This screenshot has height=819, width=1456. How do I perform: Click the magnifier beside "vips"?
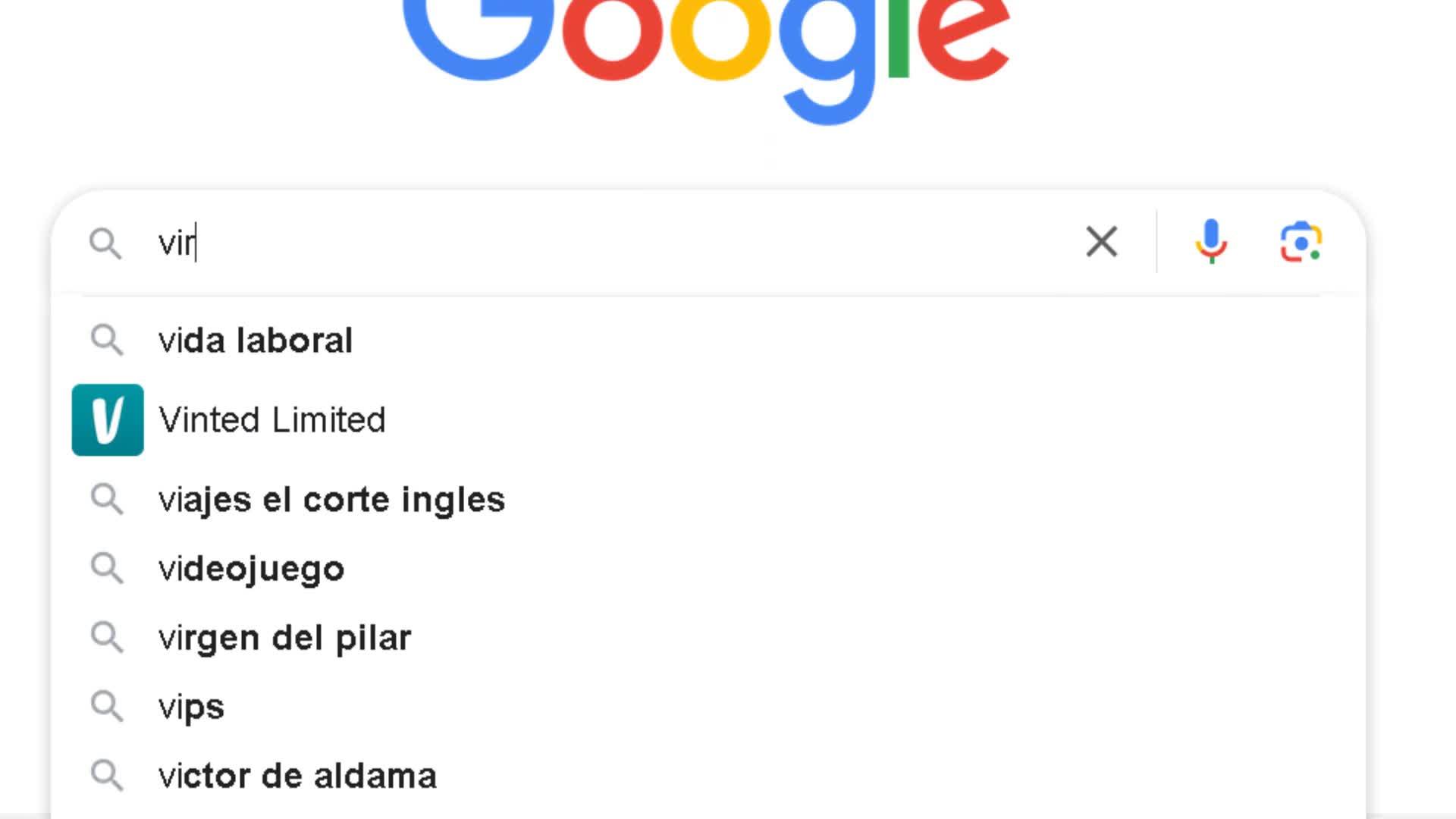(x=107, y=706)
